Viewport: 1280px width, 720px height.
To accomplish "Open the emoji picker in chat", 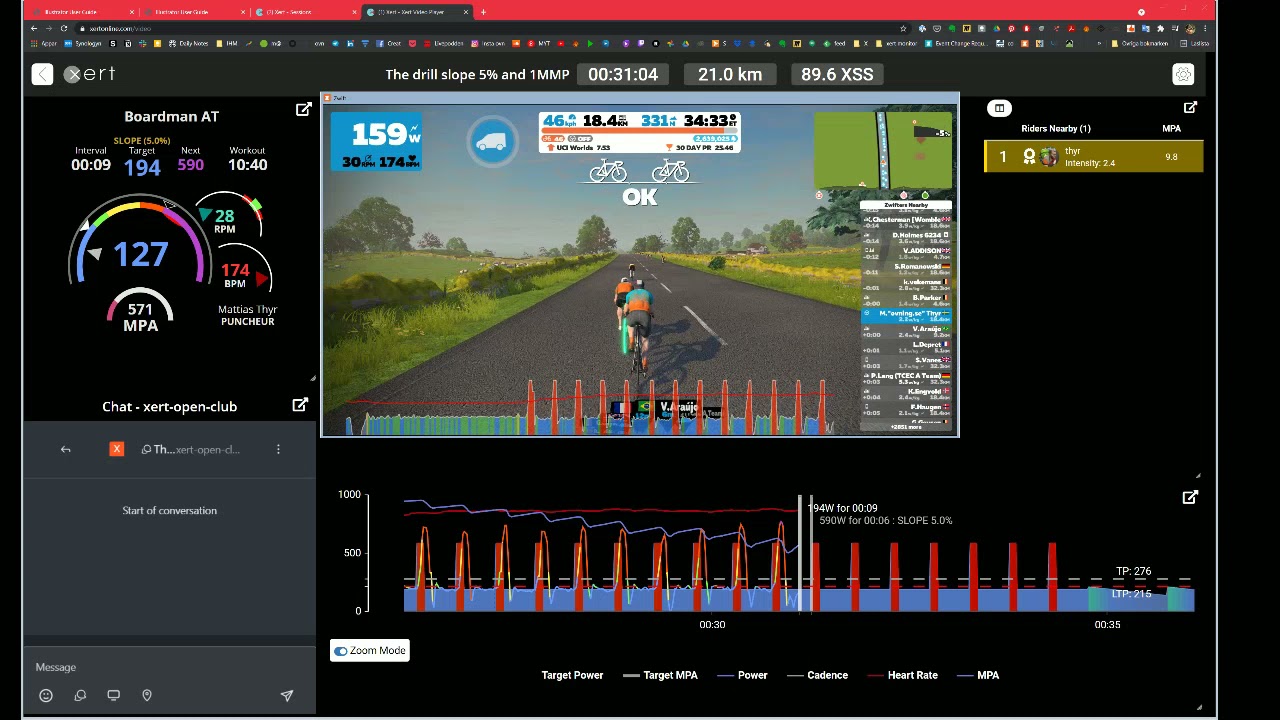I will 46,695.
